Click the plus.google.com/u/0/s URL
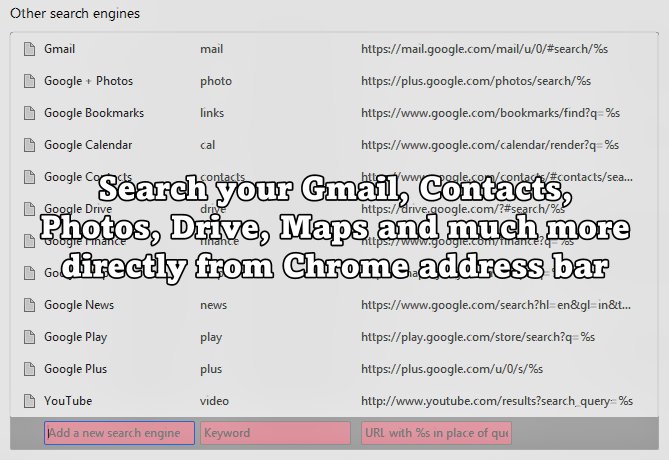 (x=452, y=369)
